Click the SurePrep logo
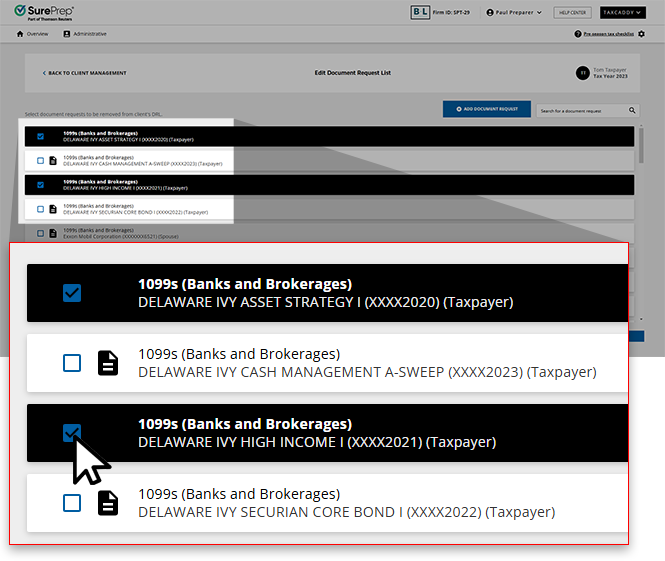 [x=44, y=12]
